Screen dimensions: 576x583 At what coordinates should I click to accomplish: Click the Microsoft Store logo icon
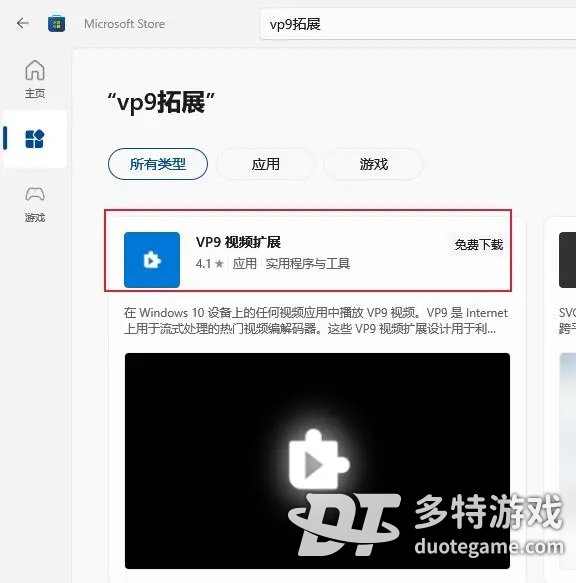point(57,24)
